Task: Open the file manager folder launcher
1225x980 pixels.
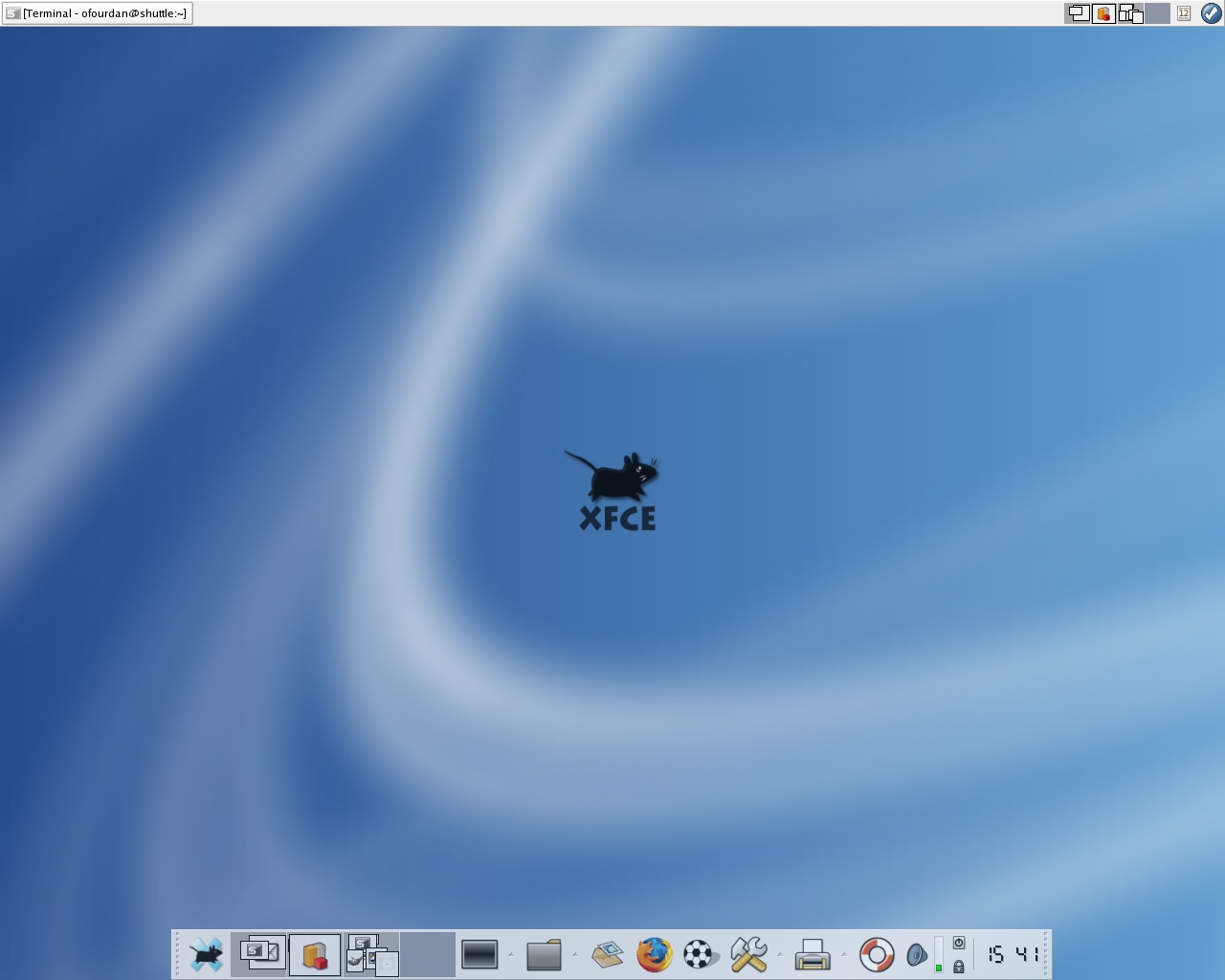Action: (x=544, y=954)
